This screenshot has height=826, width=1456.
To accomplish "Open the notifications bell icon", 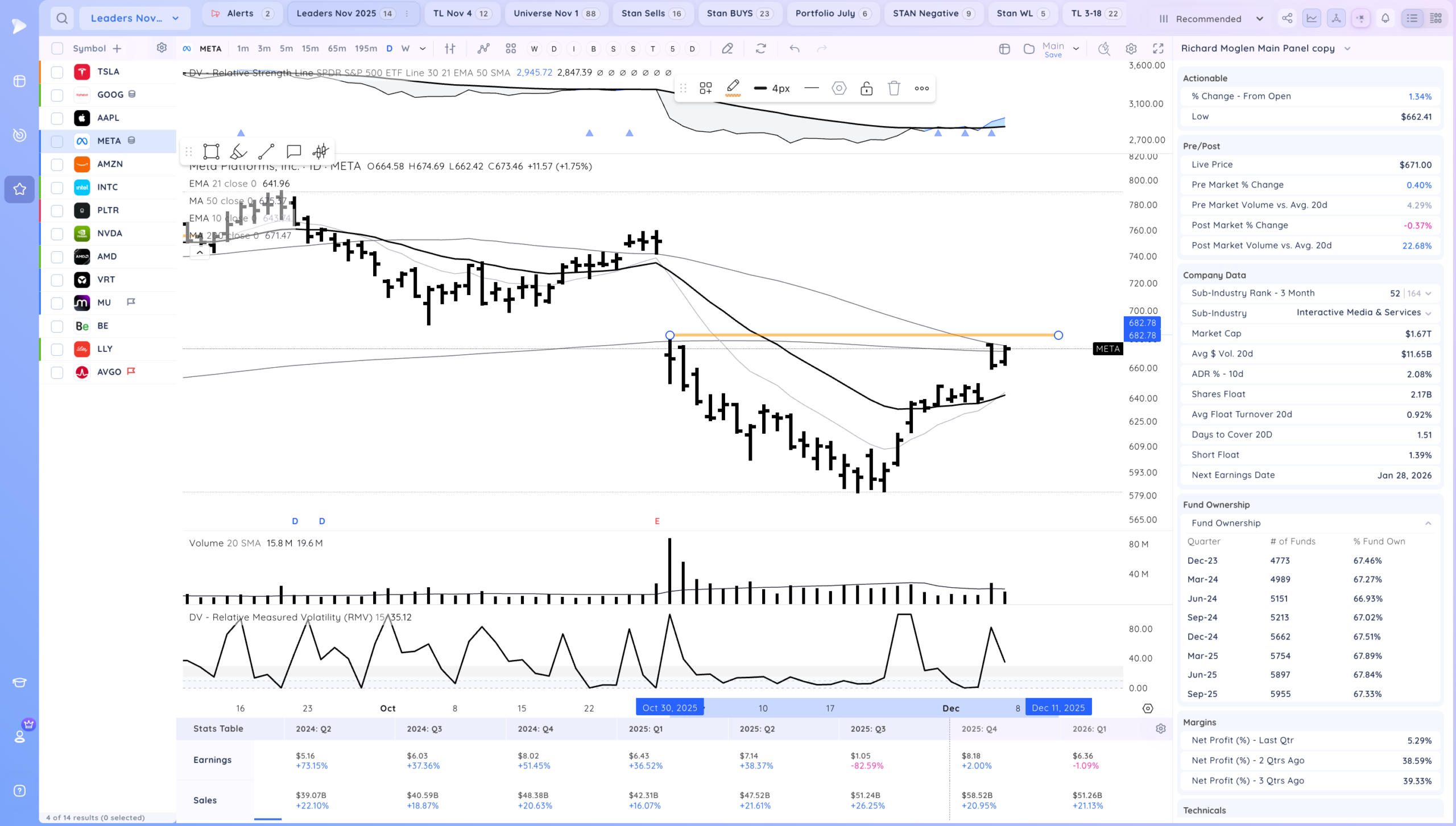I will point(1385,18).
